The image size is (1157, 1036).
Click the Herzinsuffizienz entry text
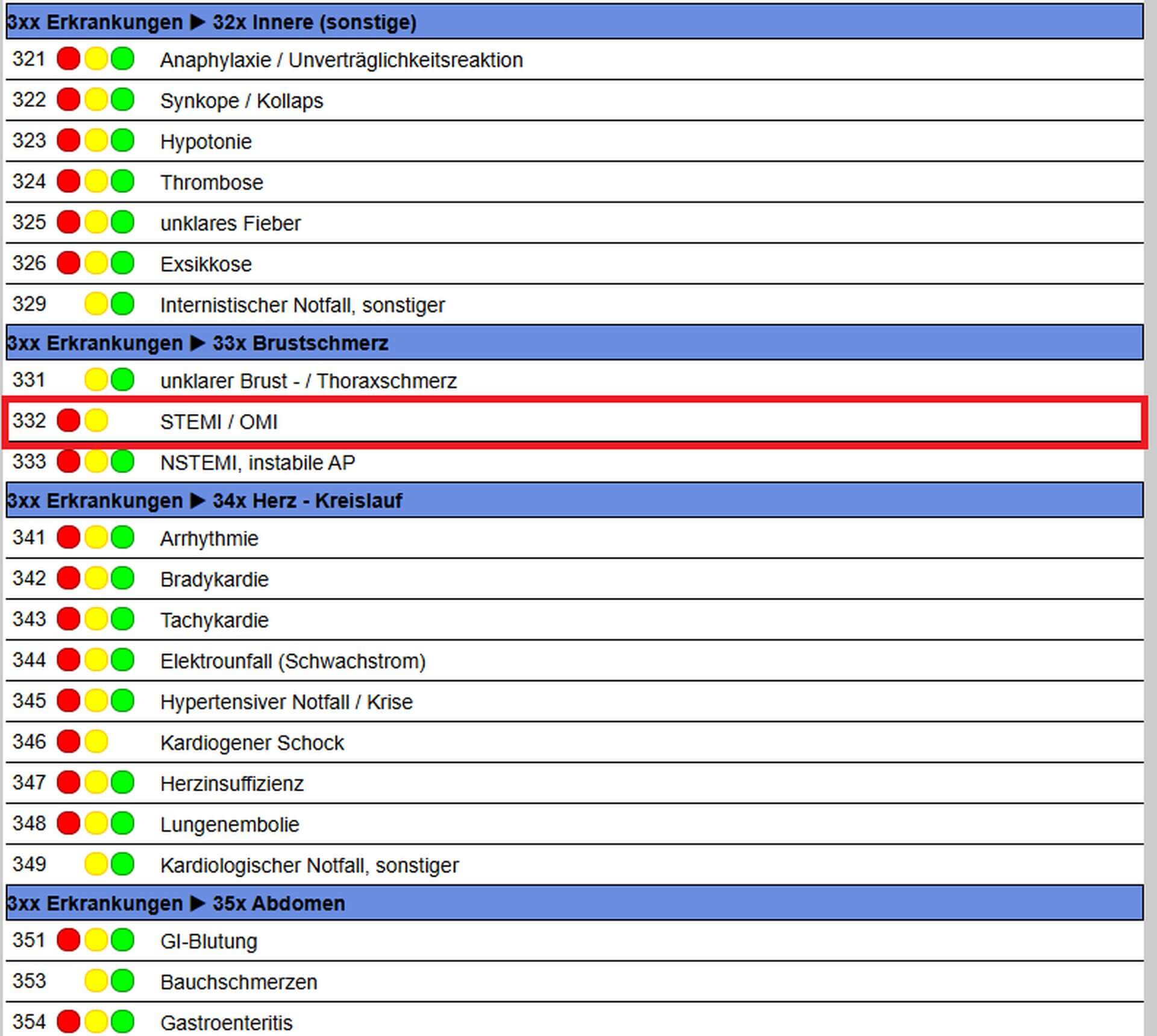[x=231, y=783]
